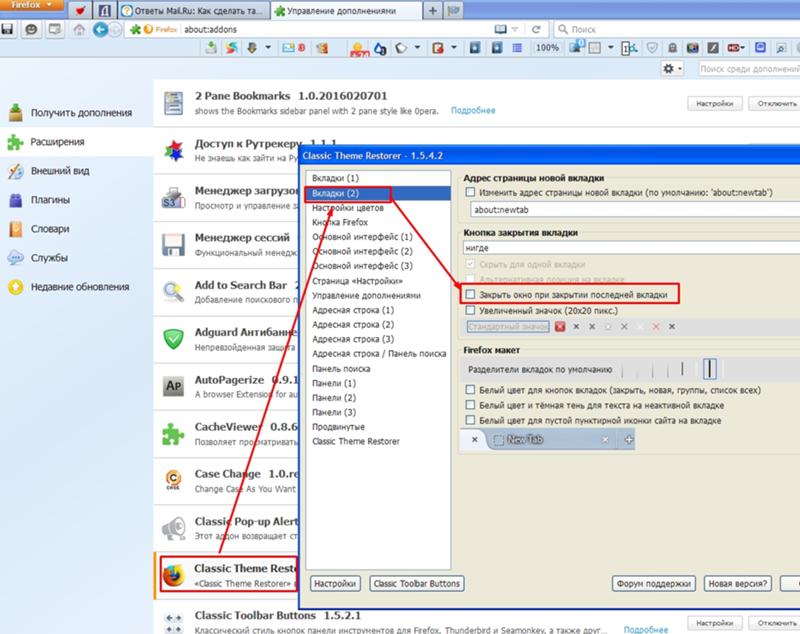This screenshot has width=800, height=634.
Task: Click the Classic Theme Restorer Firefox icon
Action: 173,576
